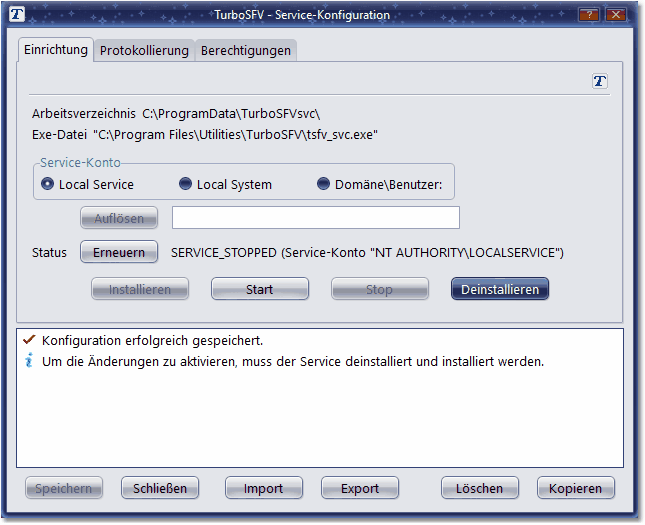Image resolution: width=645 pixels, height=525 pixels.
Task: Switch to the Einrichtung tab
Action: tap(56, 50)
